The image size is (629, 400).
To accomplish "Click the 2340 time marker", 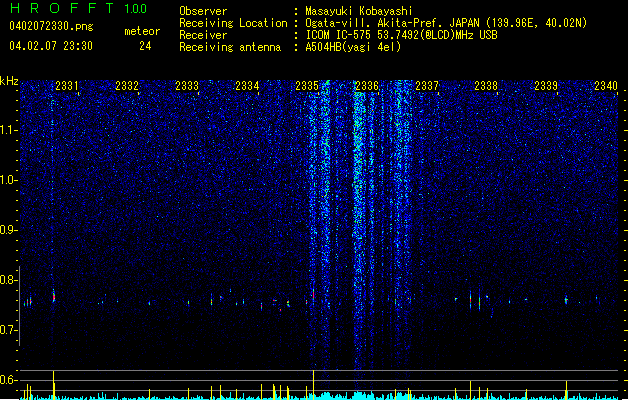I will [x=606, y=85].
